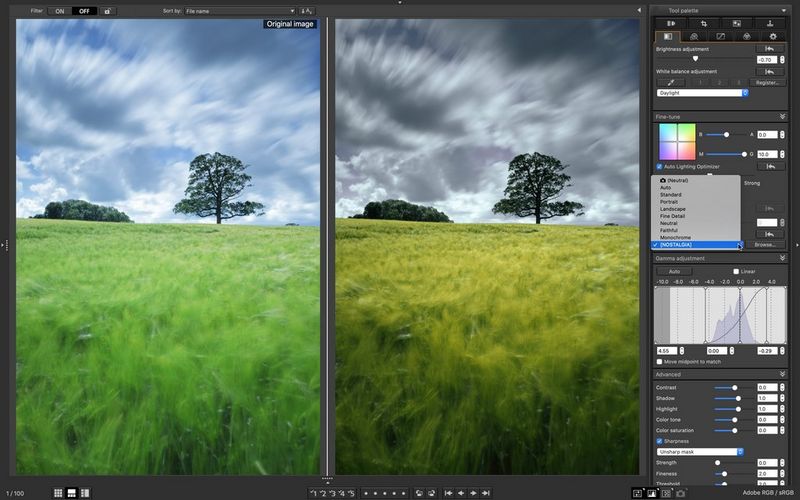Click the Auto button in Gamma adjustment
Image resolution: width=800 pixels, height=500 pixels.
pos(673,271)
